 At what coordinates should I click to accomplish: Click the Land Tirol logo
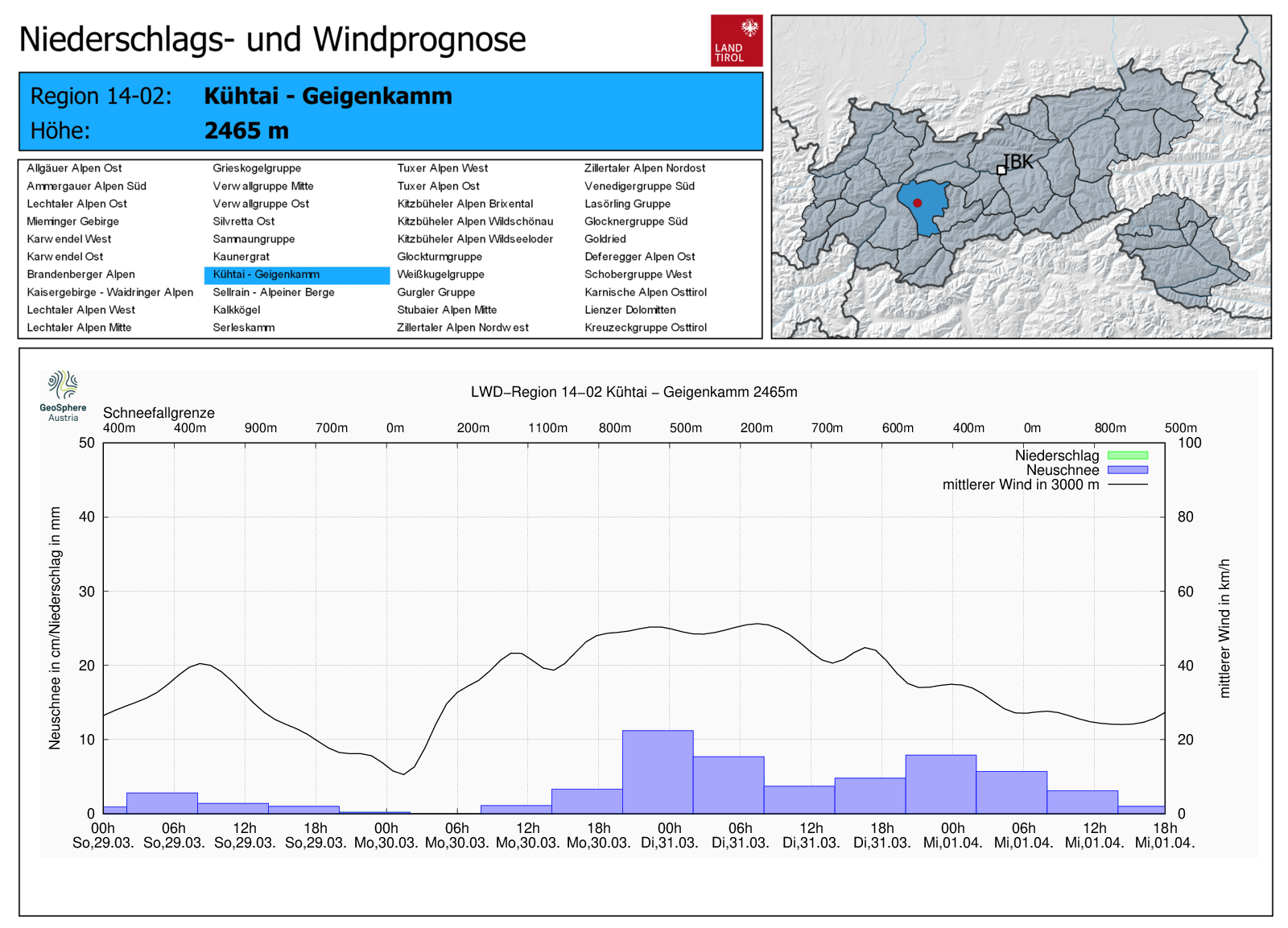point(736,40)
